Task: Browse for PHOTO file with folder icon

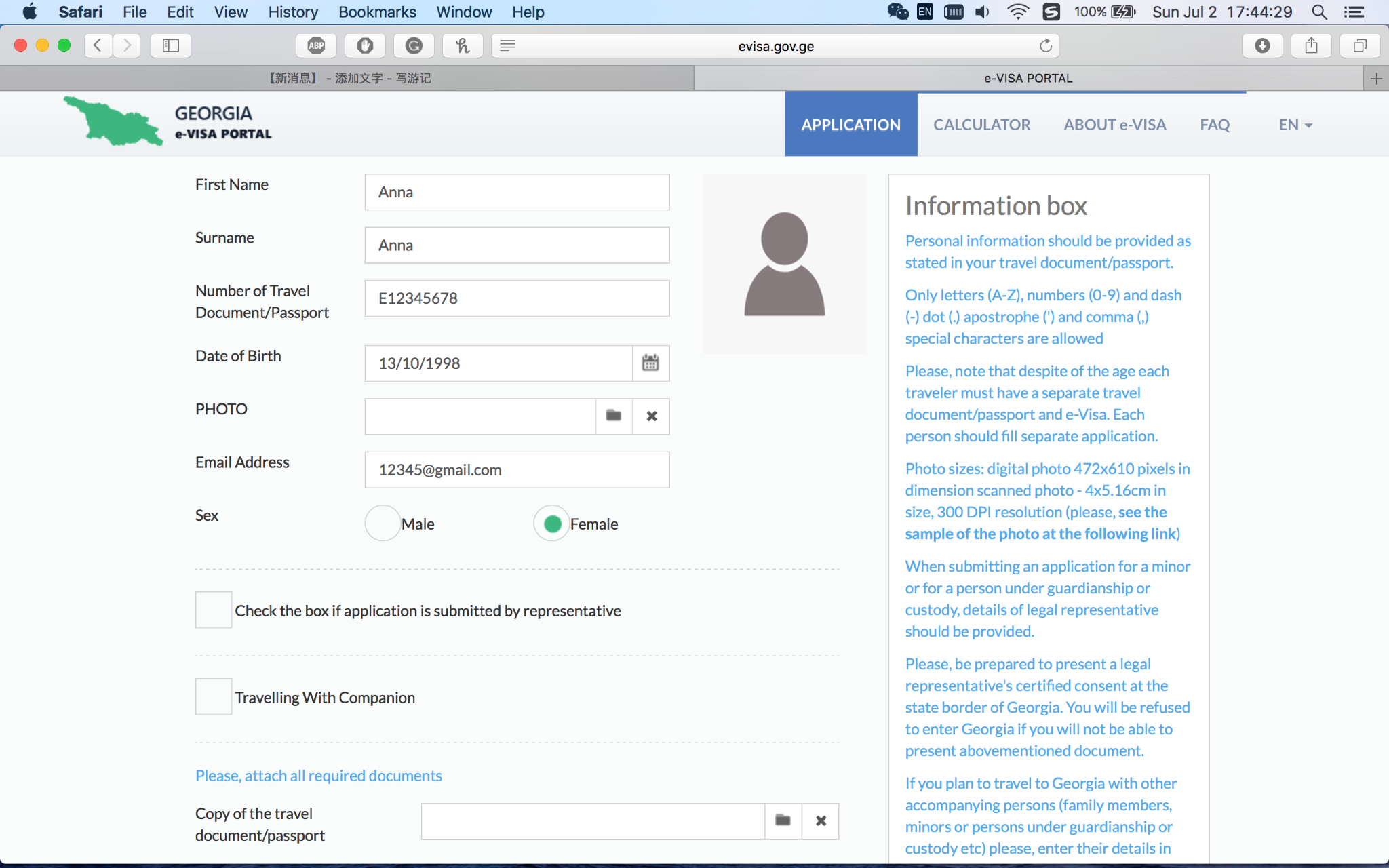Action: (614, 416)
